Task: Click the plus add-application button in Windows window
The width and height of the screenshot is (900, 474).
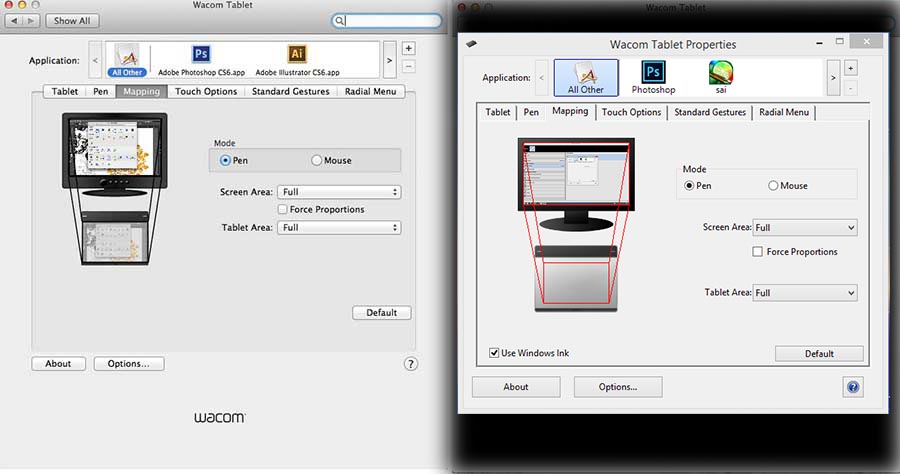Action: (x=851, y=68)
